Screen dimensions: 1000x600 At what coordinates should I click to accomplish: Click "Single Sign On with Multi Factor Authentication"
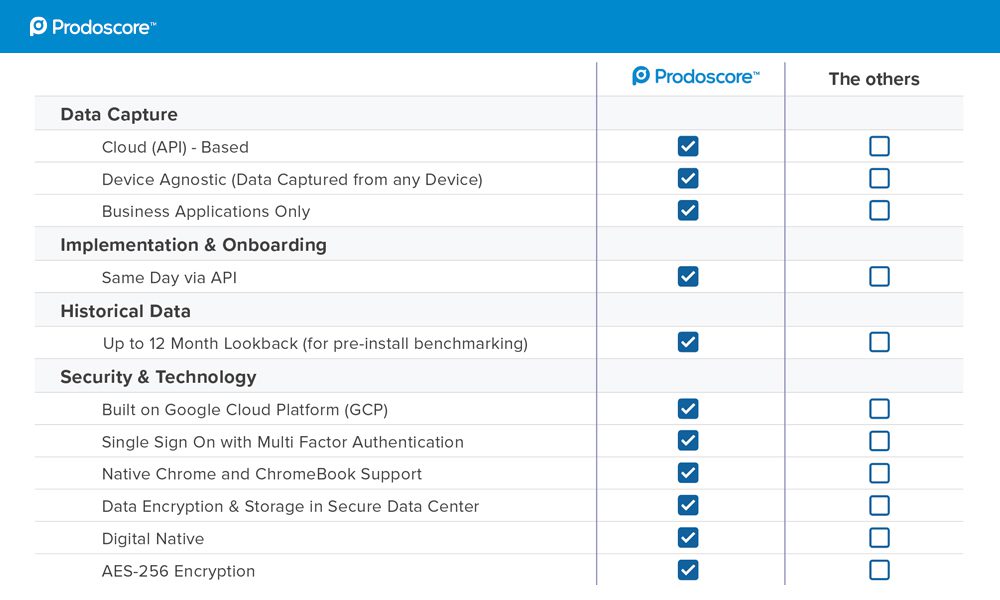click(283, 442)
